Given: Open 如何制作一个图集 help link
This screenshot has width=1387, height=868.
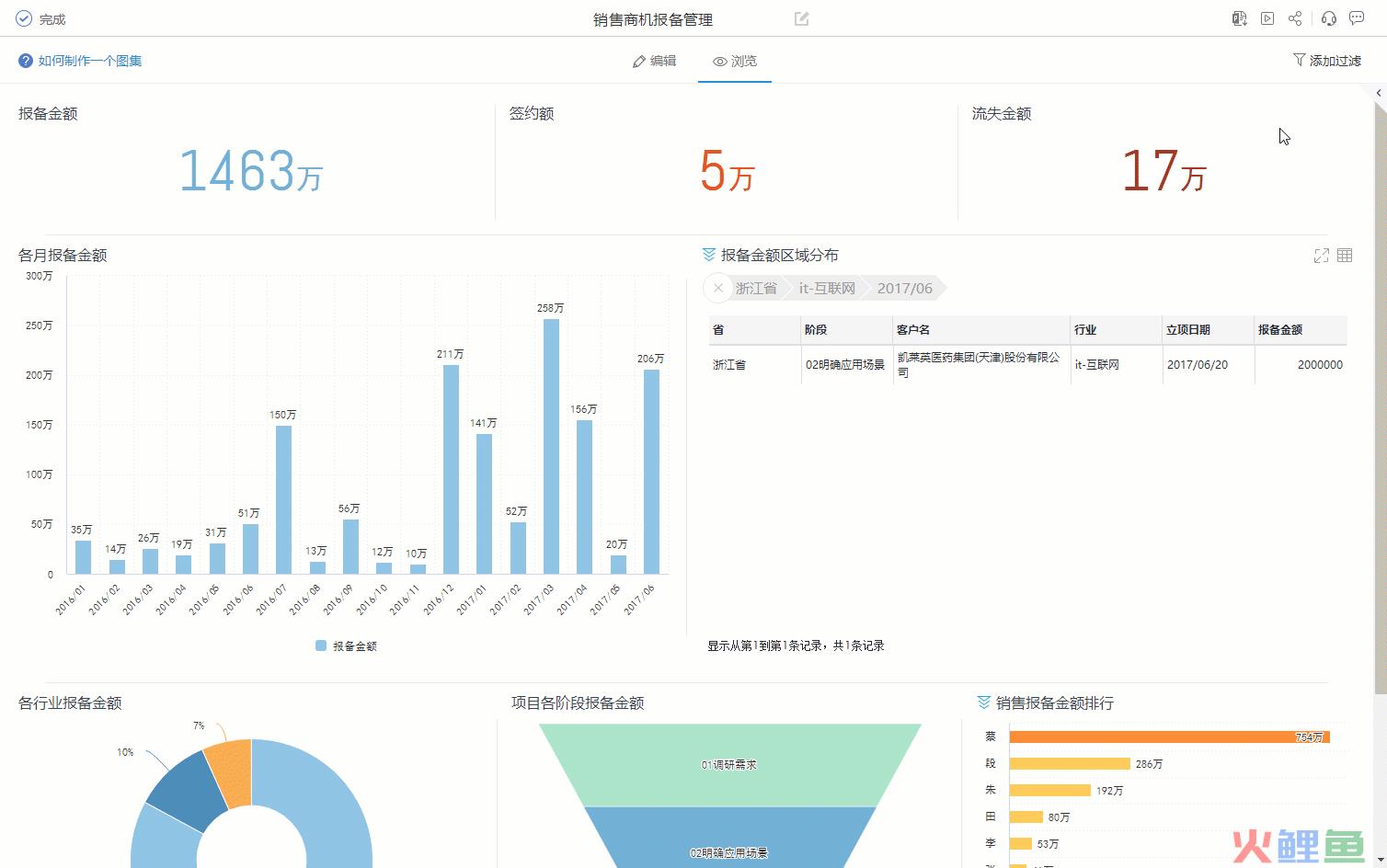Looking at the screenshot, I should [x=90, y=61].
